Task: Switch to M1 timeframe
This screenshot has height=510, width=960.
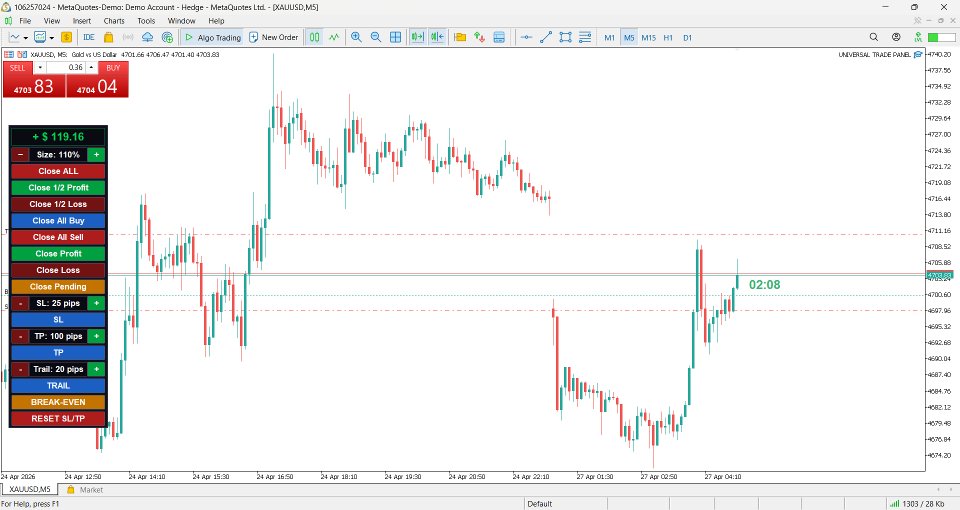Action: [x=609, y=38]
